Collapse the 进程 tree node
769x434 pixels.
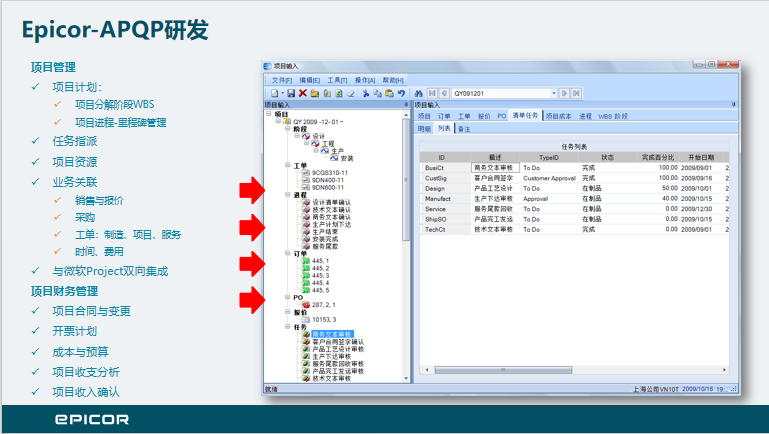click(288, 195)
